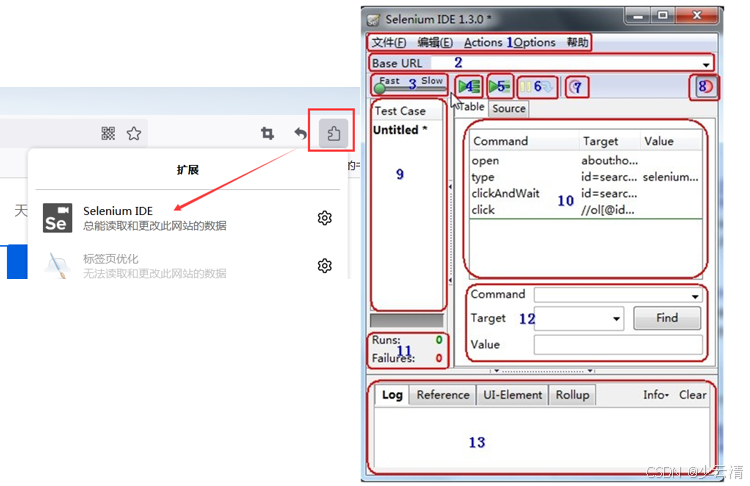Click the about:ho... target cell
This screenshot has height=486, width=750.
coord(609,161)
